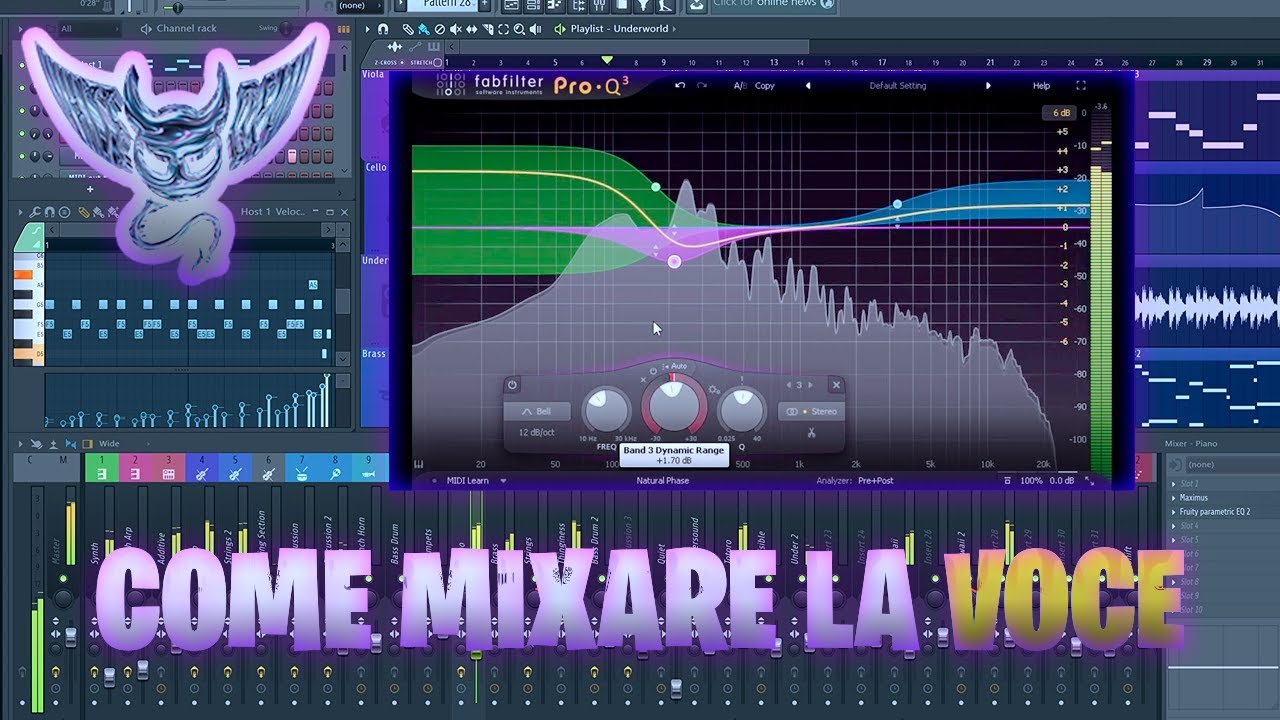The height and width of the screenshot is (720, 1280).
Task: Select Viola playlist track label
Action: (x=373, y=73)
